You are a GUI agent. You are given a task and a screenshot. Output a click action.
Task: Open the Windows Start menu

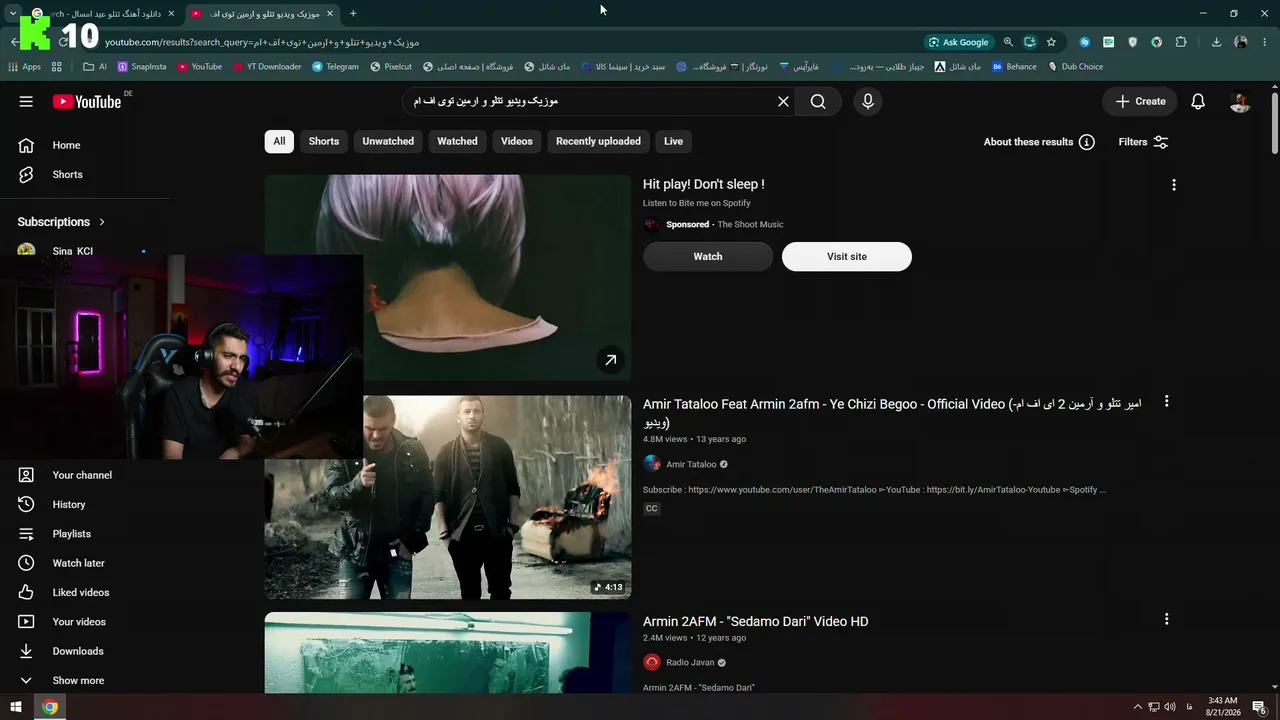(16, 707)
